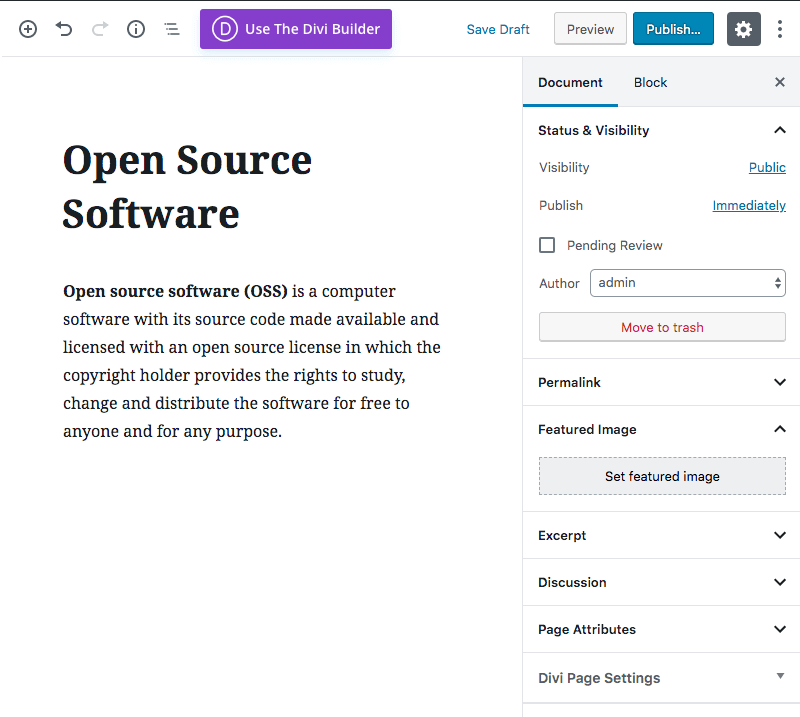The height and width of the screenshot is (717, 800).
Task: Click the Public visibility link
Action: 767,167
